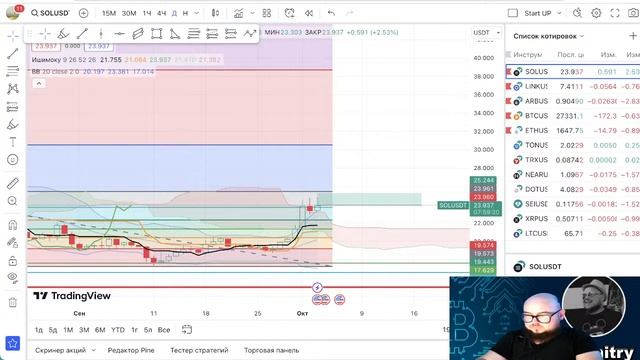Toggle stay in drawing mode pencil lock

(13, 243)
